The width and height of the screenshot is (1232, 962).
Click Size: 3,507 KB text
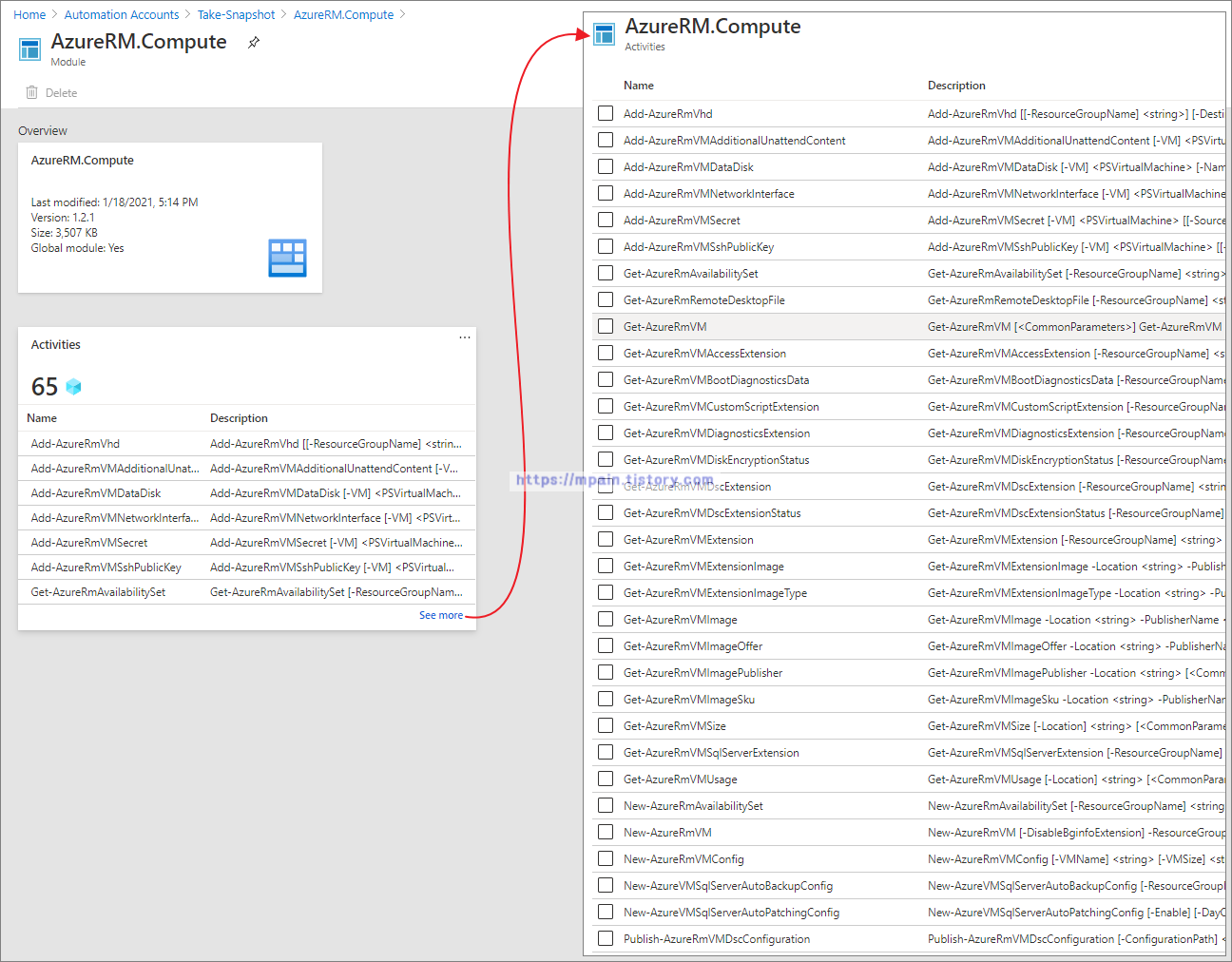[64, 233]
